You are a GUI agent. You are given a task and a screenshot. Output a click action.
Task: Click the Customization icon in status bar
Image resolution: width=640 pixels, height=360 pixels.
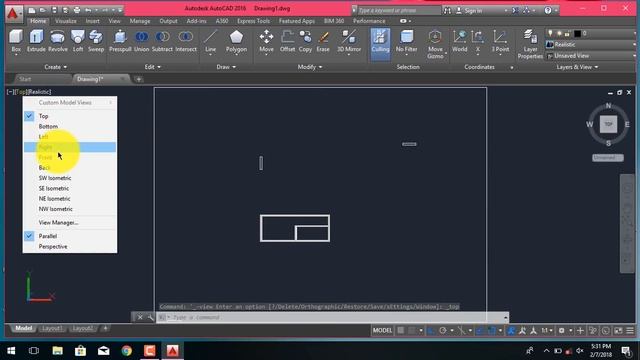pyautogui.click(x=630, y=330)
